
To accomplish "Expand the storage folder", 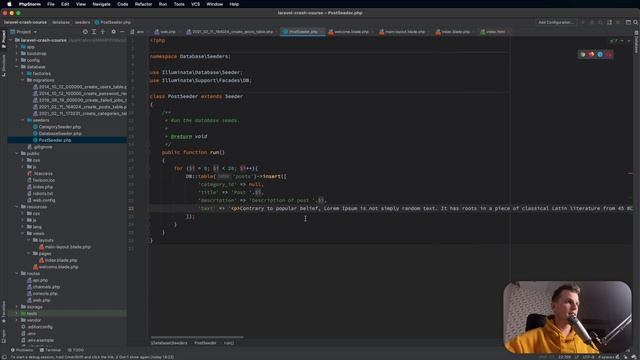I will coord(17,307).
